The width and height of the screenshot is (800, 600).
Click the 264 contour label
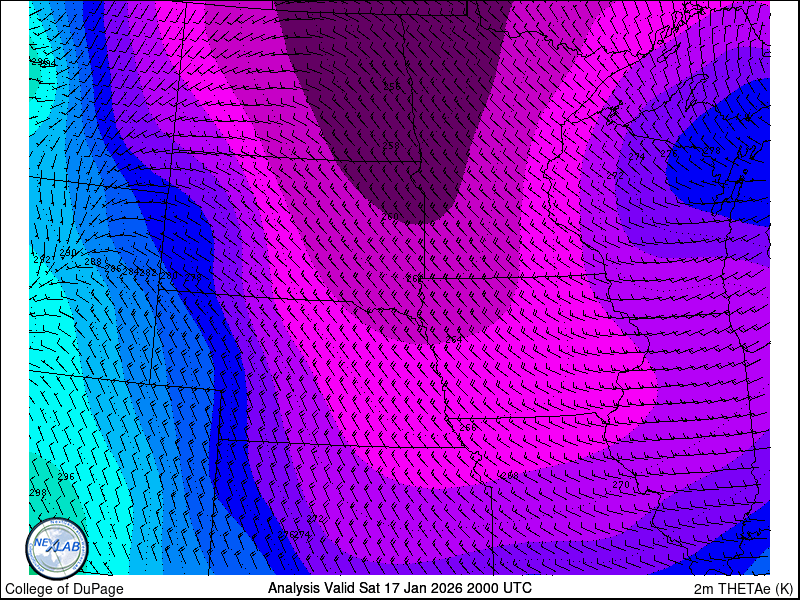[x=454, y=339]
